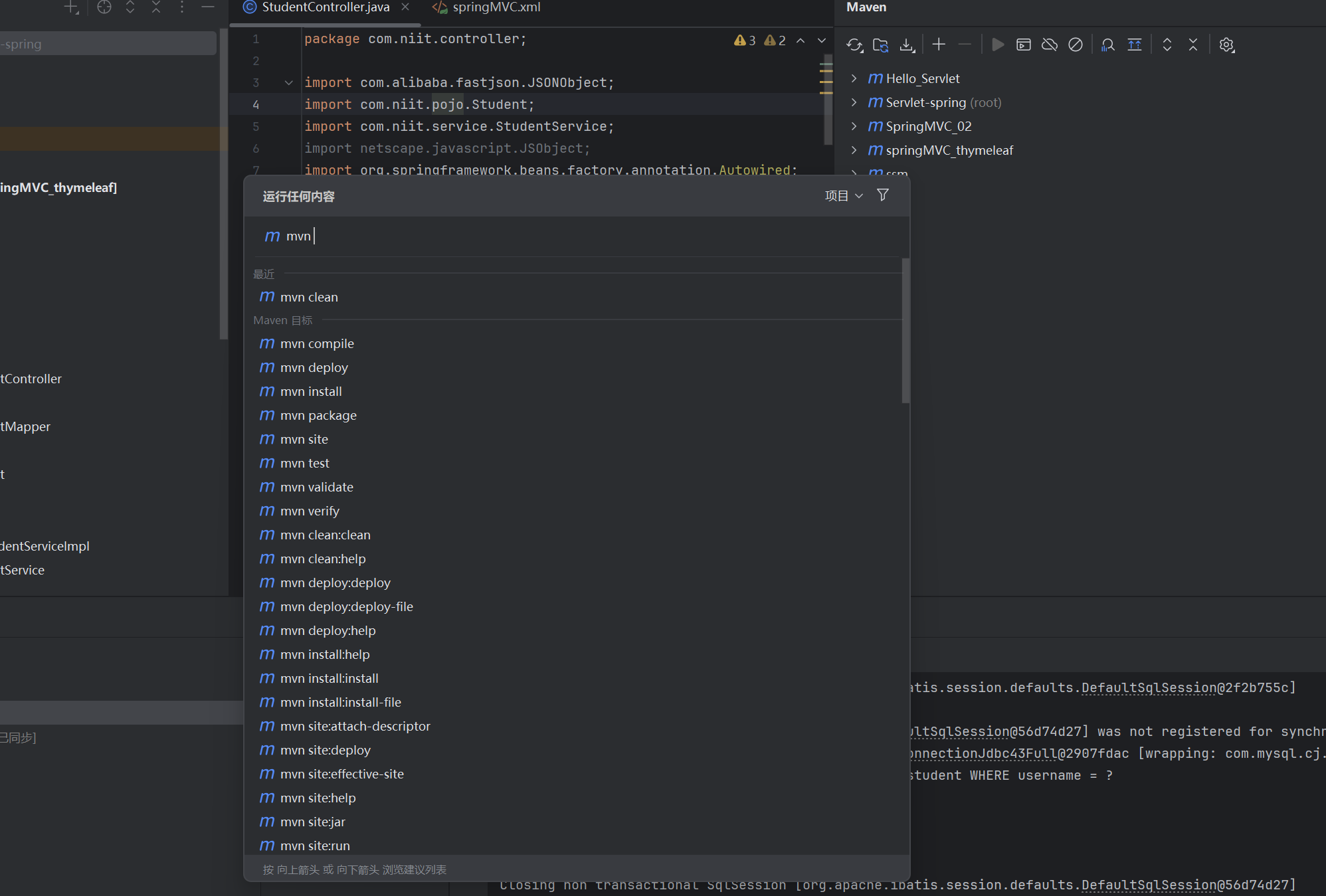Click the suggestion list scrollbar thumb
This screenshot has height=896, width=1326.
point(905,332)
